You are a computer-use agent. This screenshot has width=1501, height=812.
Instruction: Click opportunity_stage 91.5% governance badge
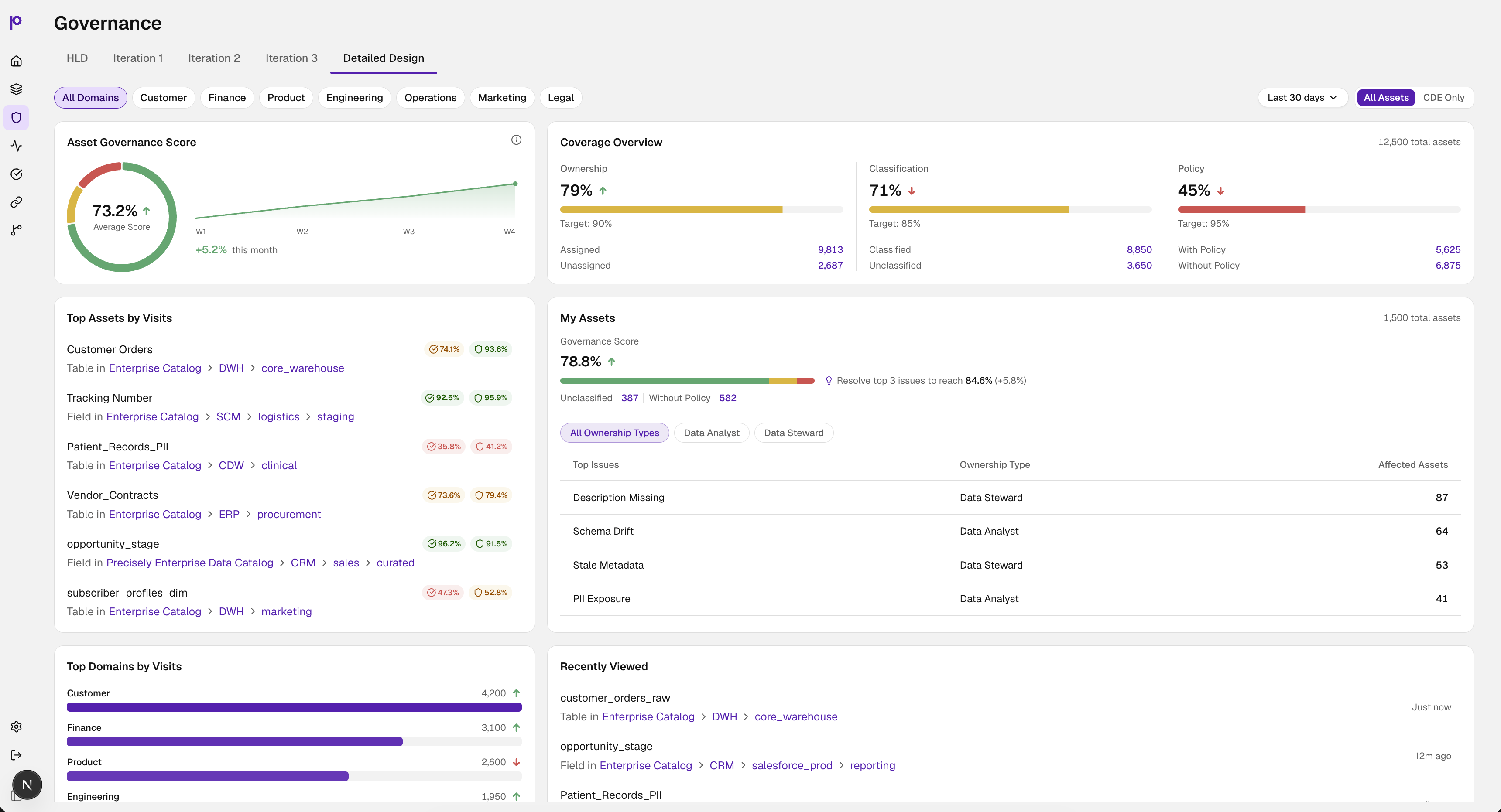click(x=491, y=544)
